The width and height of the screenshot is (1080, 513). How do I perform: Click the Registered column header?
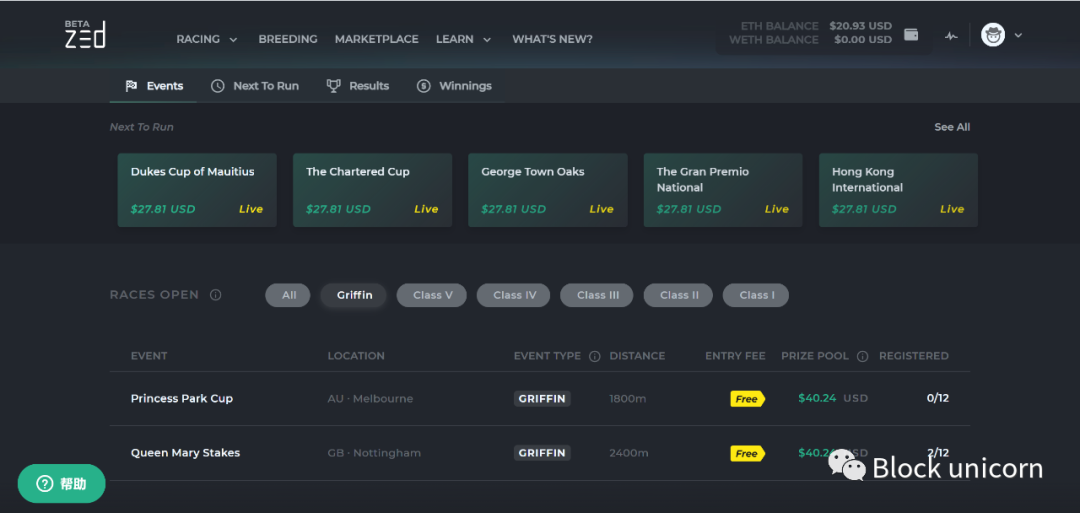[913, 356]
